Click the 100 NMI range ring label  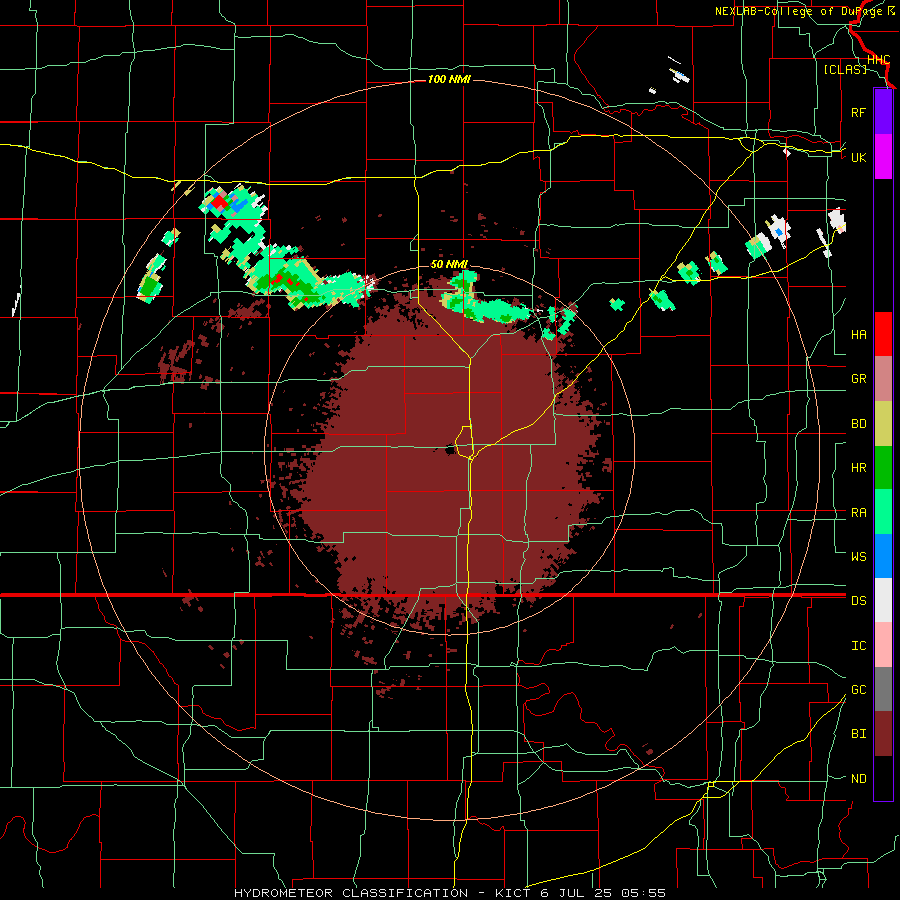pyautogui.click(x=449, y=79)
